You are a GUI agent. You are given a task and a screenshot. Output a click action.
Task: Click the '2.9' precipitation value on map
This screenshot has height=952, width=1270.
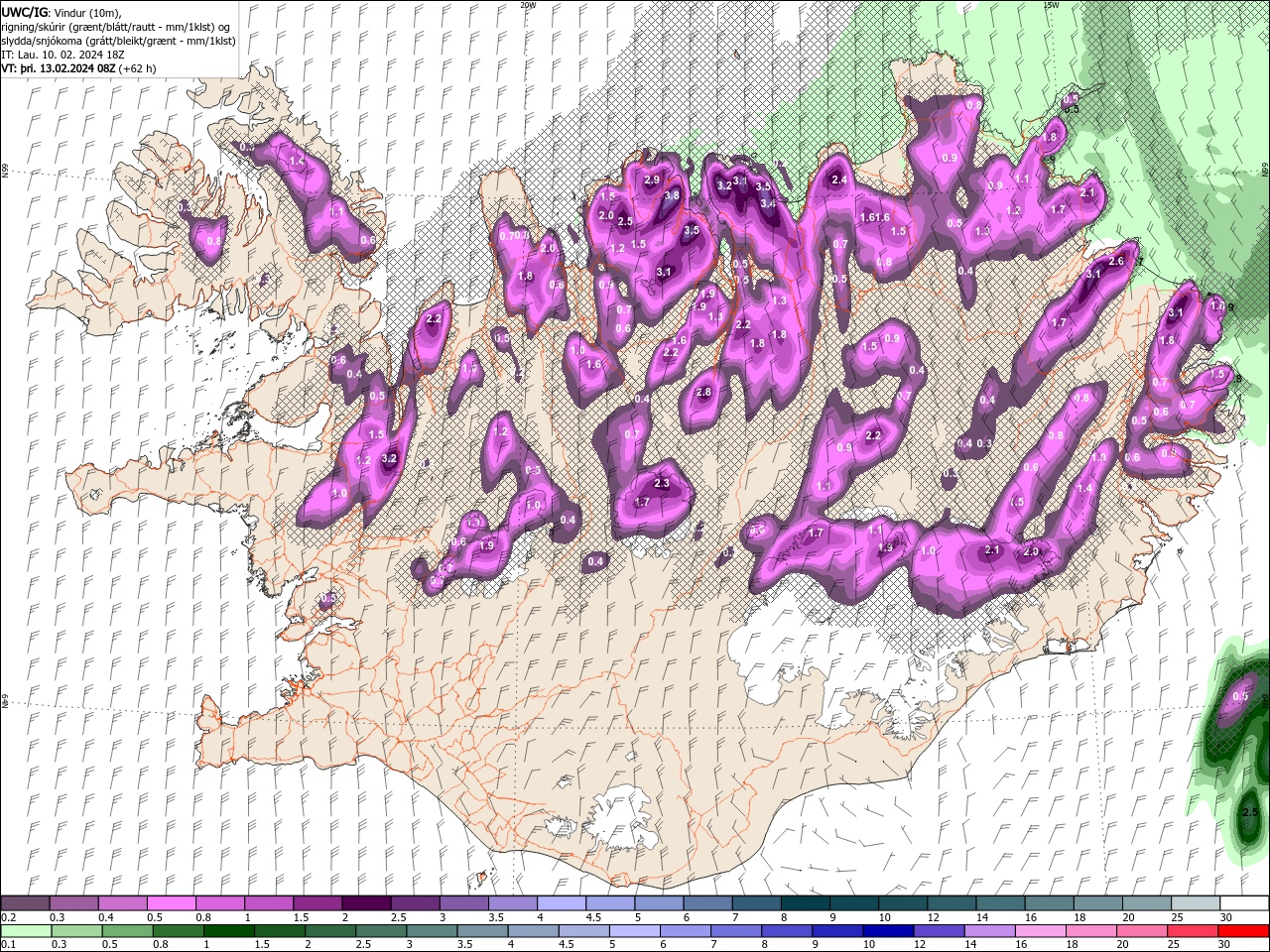tap(652, 179)
